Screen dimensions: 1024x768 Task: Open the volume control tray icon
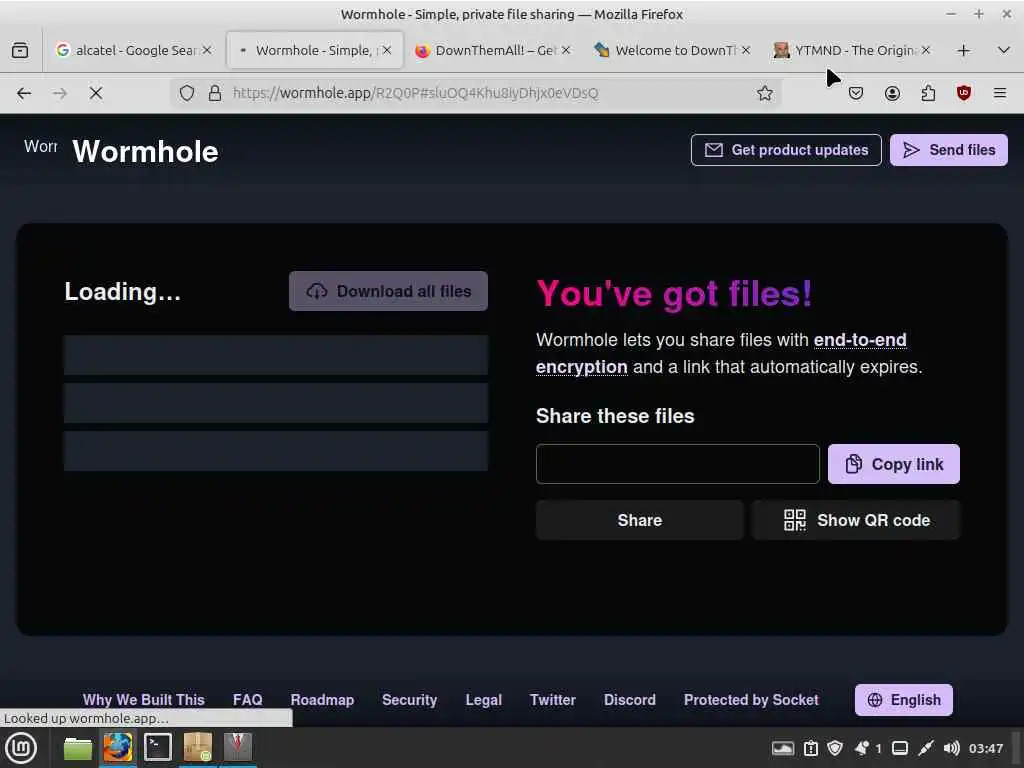952,748
